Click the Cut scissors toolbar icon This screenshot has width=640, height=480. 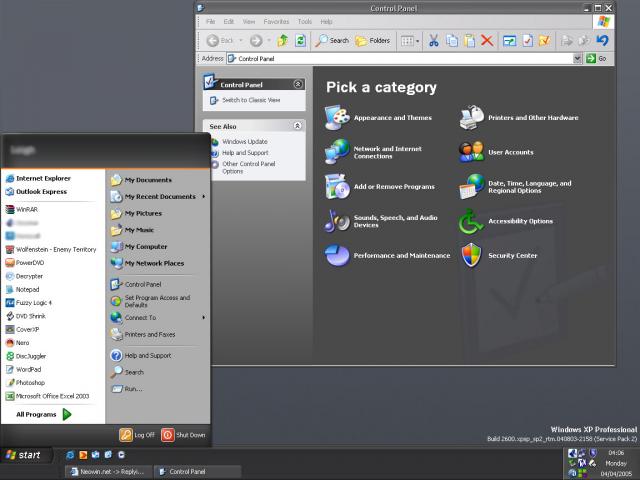pyautogui.click(x=433, y=40)
